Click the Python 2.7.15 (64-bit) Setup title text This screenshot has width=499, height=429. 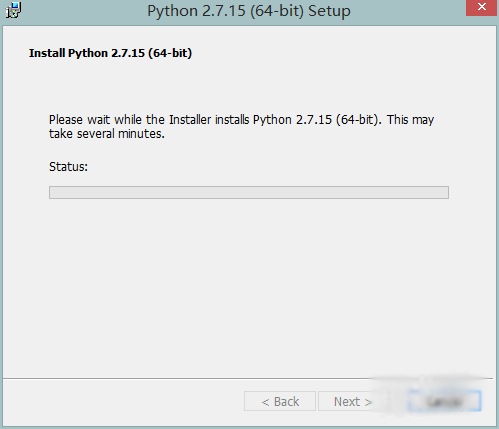[249, 11]
